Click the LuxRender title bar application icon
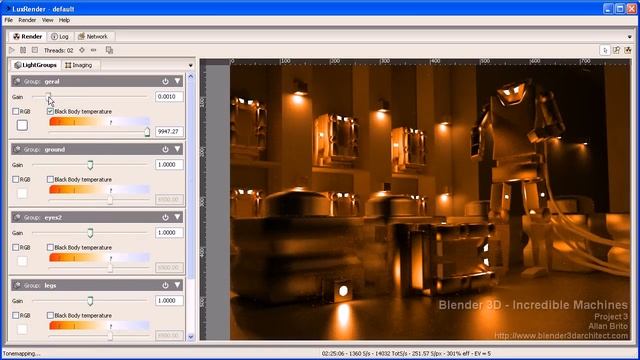The image size is (640, 360). [x=7, y=9]
